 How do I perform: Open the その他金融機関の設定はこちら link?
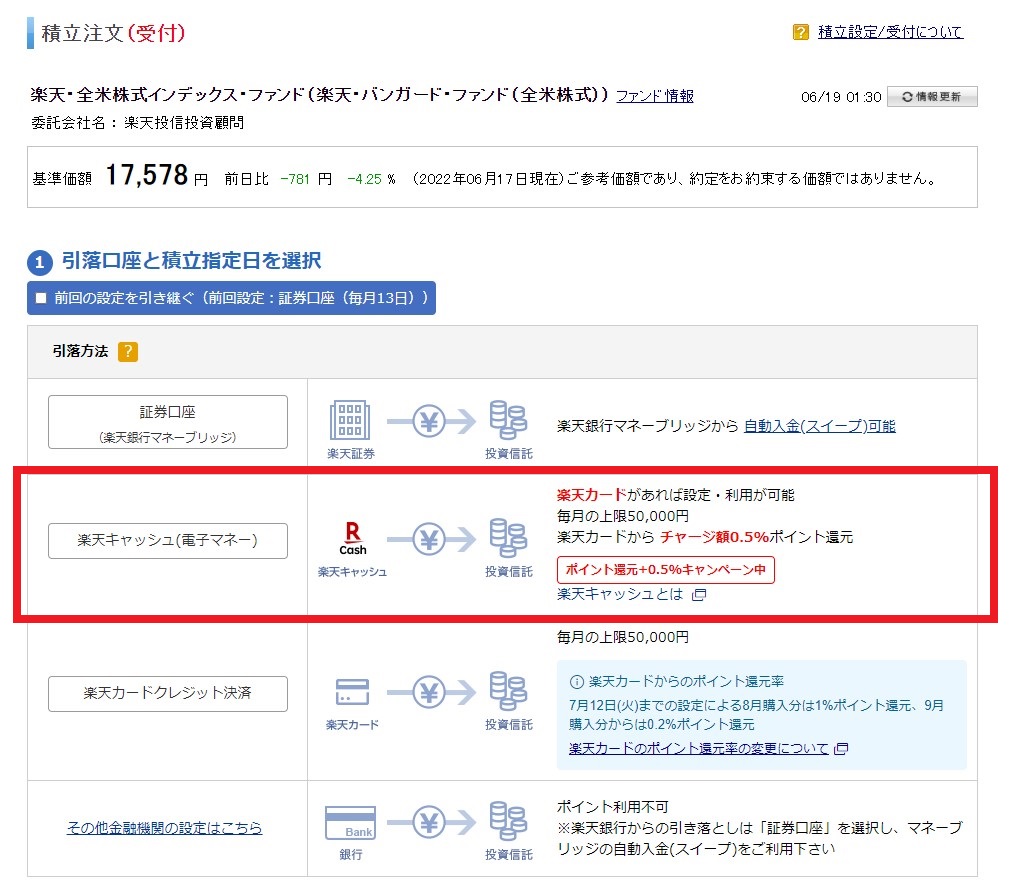(164, 827)
